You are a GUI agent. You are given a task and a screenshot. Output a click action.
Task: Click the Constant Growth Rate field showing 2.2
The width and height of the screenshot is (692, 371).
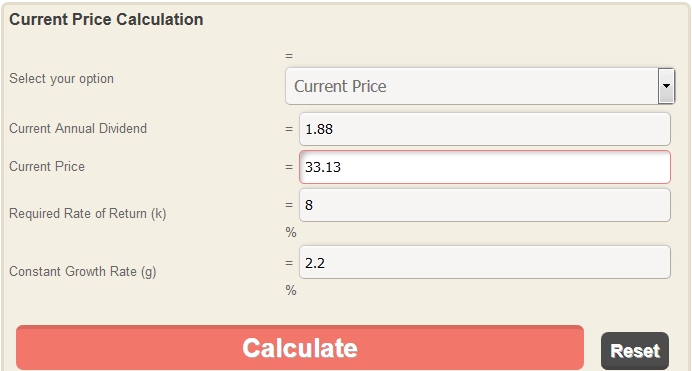coord(485,262)
